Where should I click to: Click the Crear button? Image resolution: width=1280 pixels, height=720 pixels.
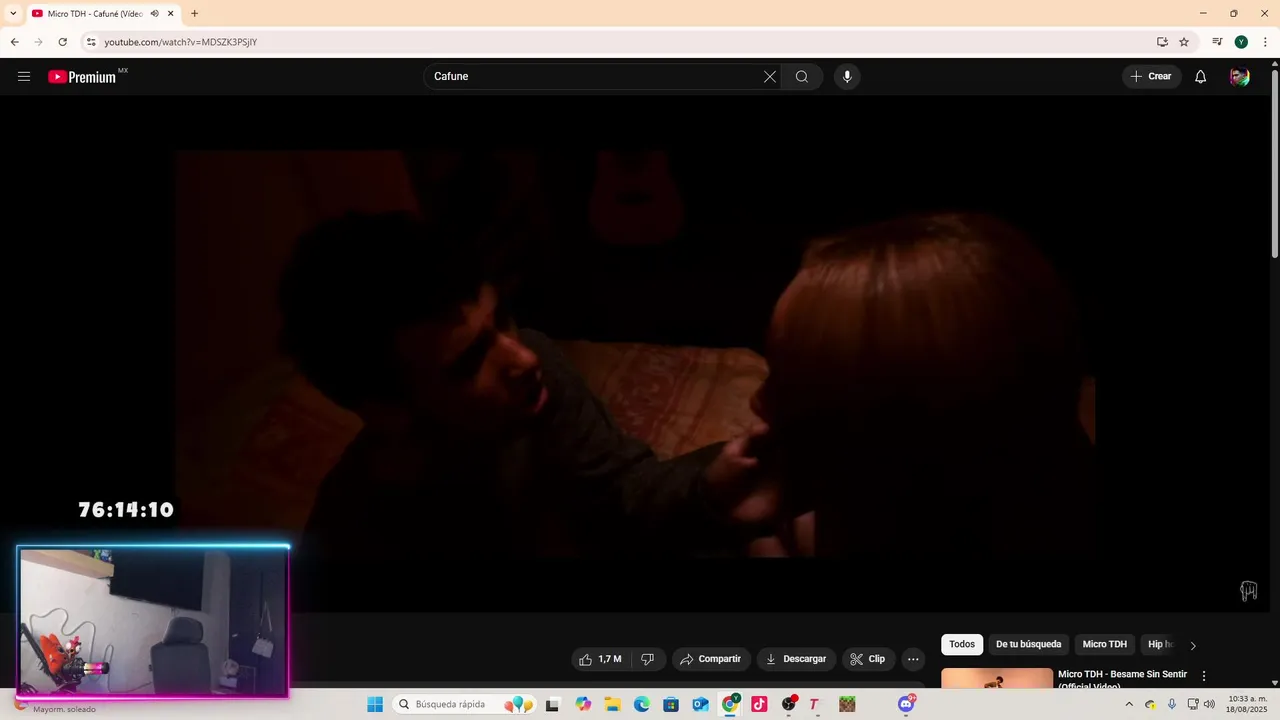[x=1152, y=77]
